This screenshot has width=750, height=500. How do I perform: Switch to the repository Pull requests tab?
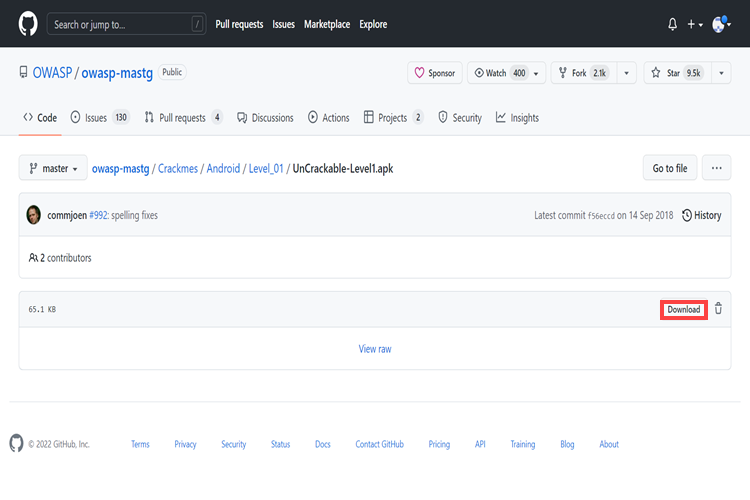click(x=184, y=117)
